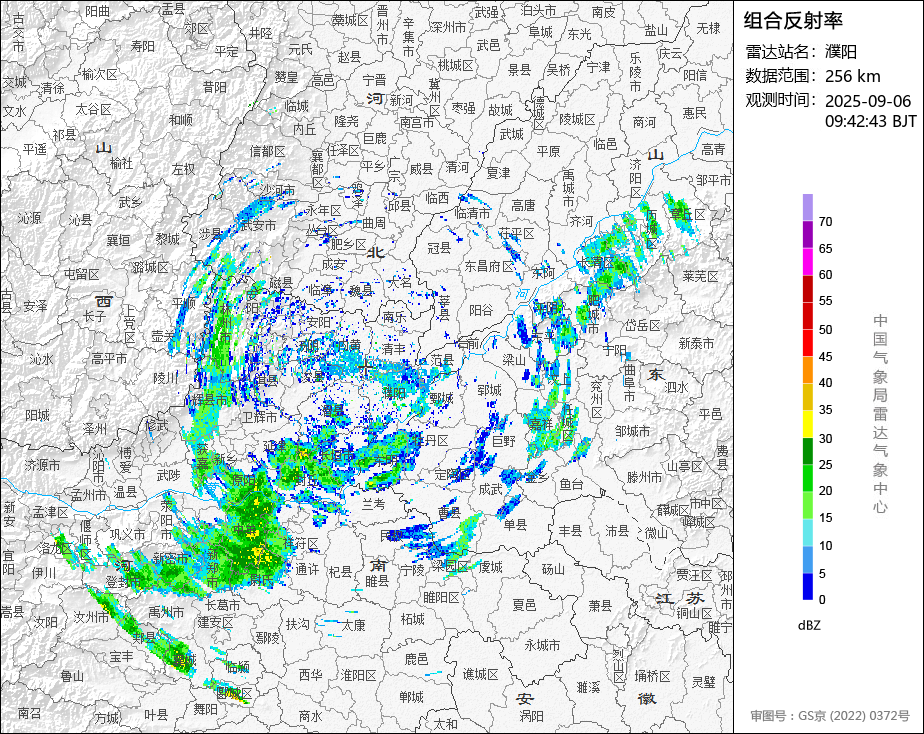The image size is (924, 734).
Task: Click the 高青 label on the map
Action: (713, 150)
